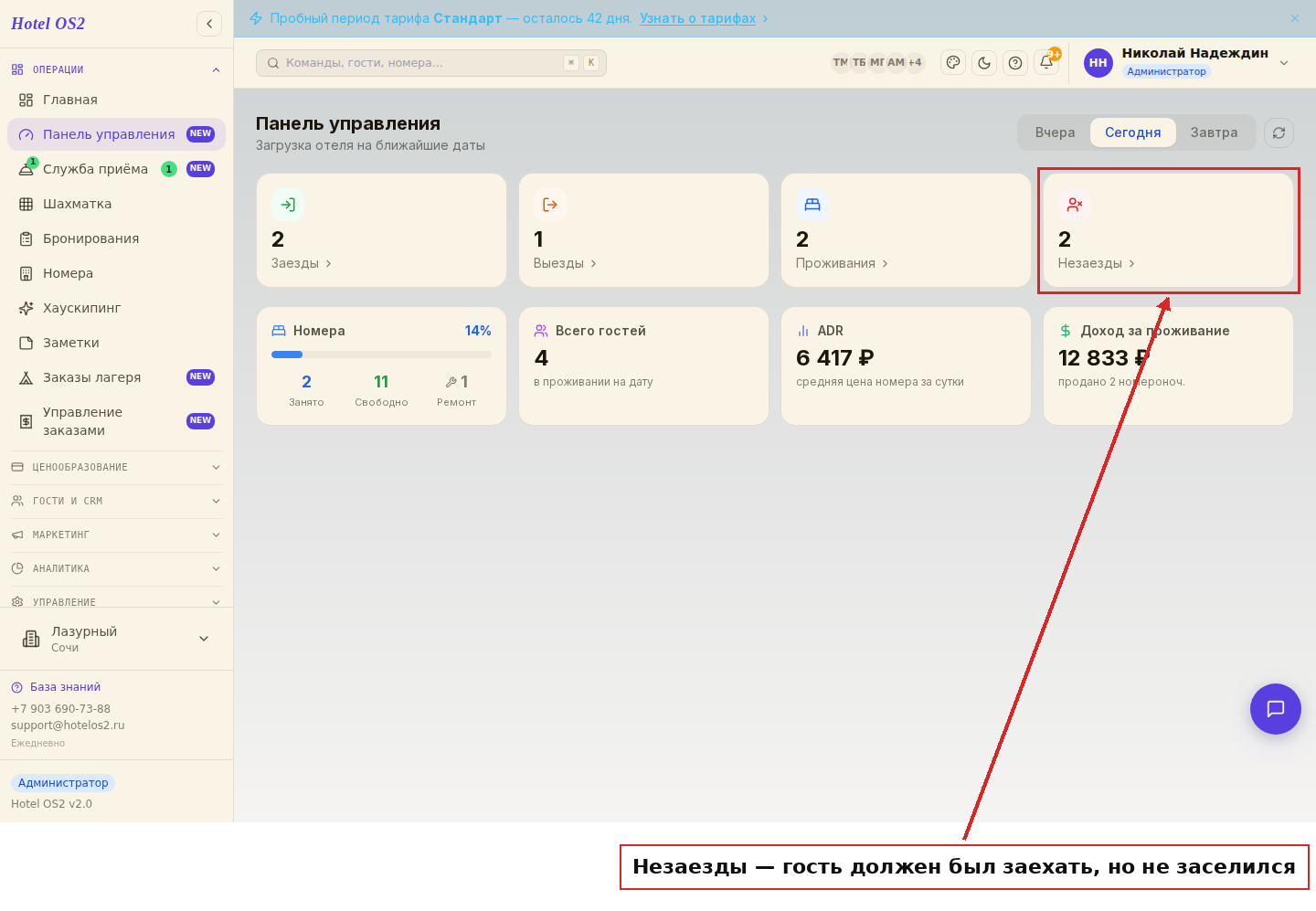Click the Администратор role badge at sidebar bottom

[x=63, y=783]
